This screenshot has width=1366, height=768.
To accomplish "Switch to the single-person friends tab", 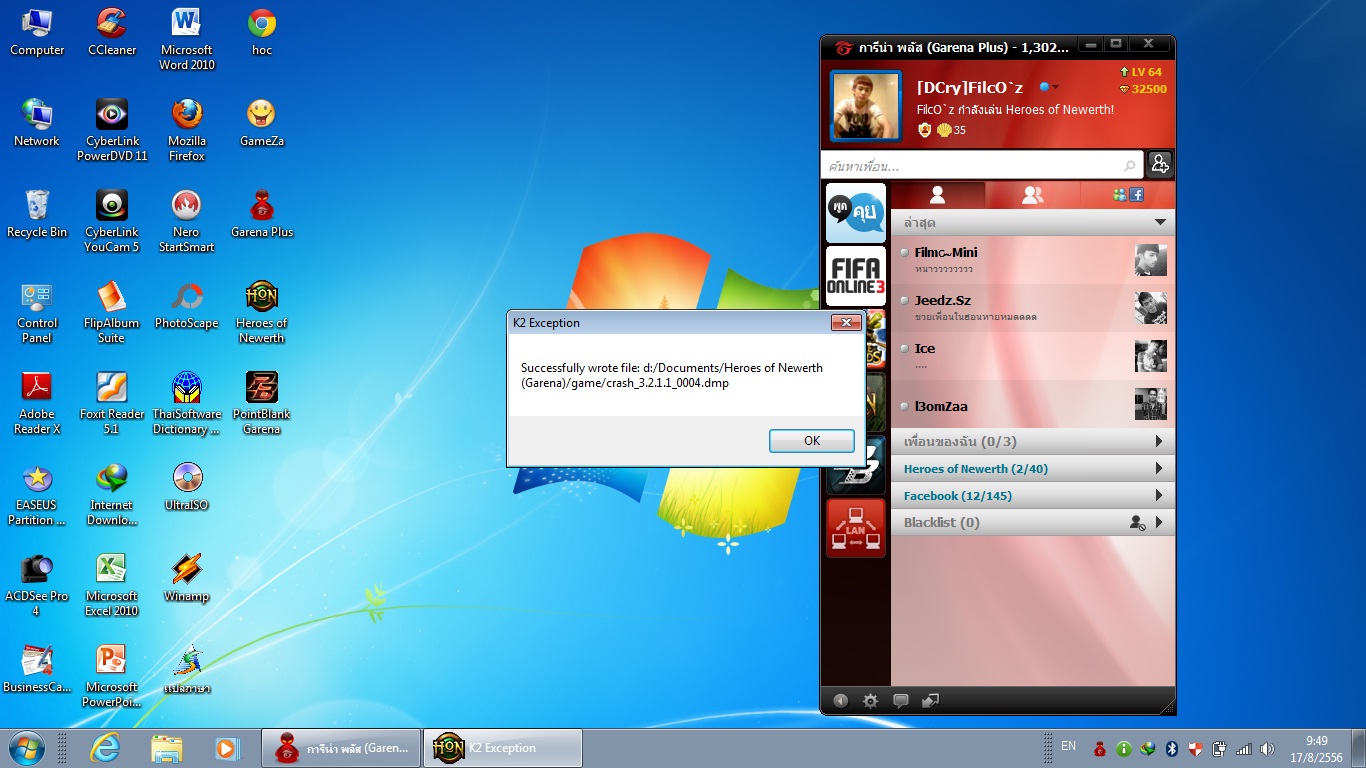I will click(937, 195).
